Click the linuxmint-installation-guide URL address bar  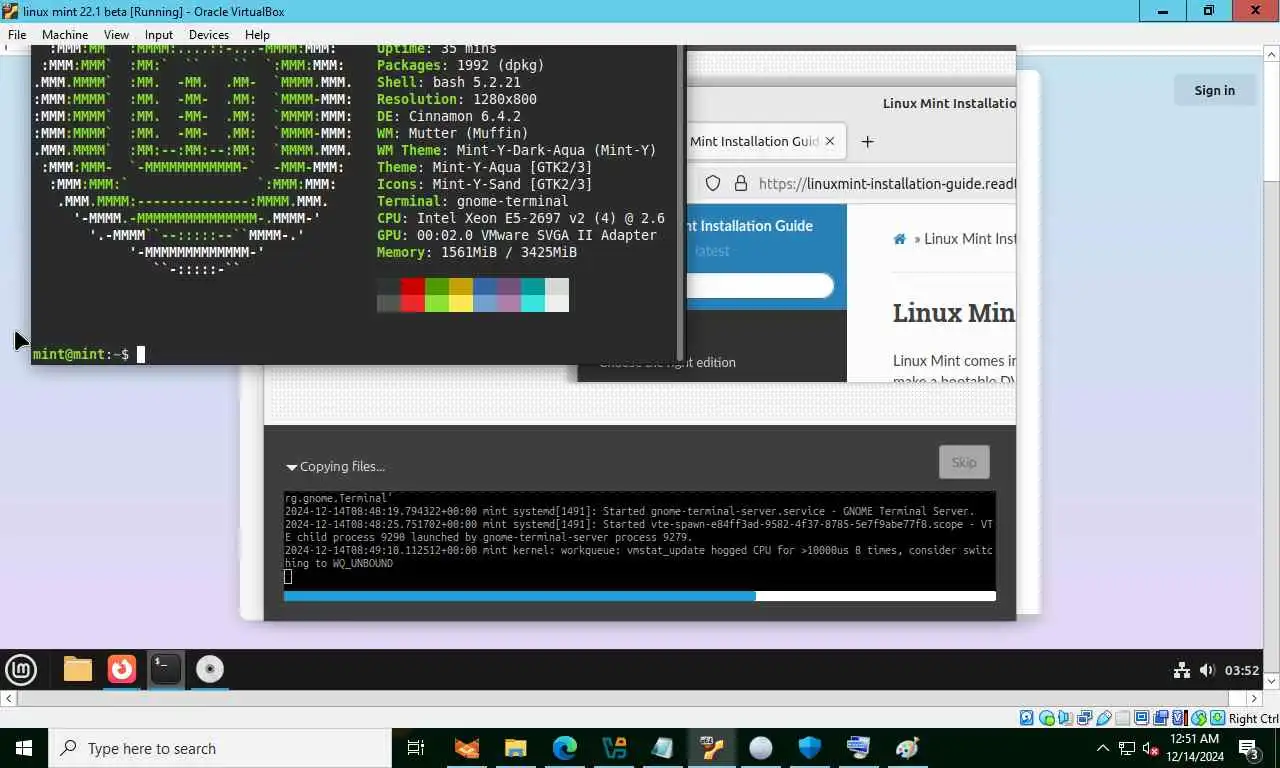pos(887,183)
